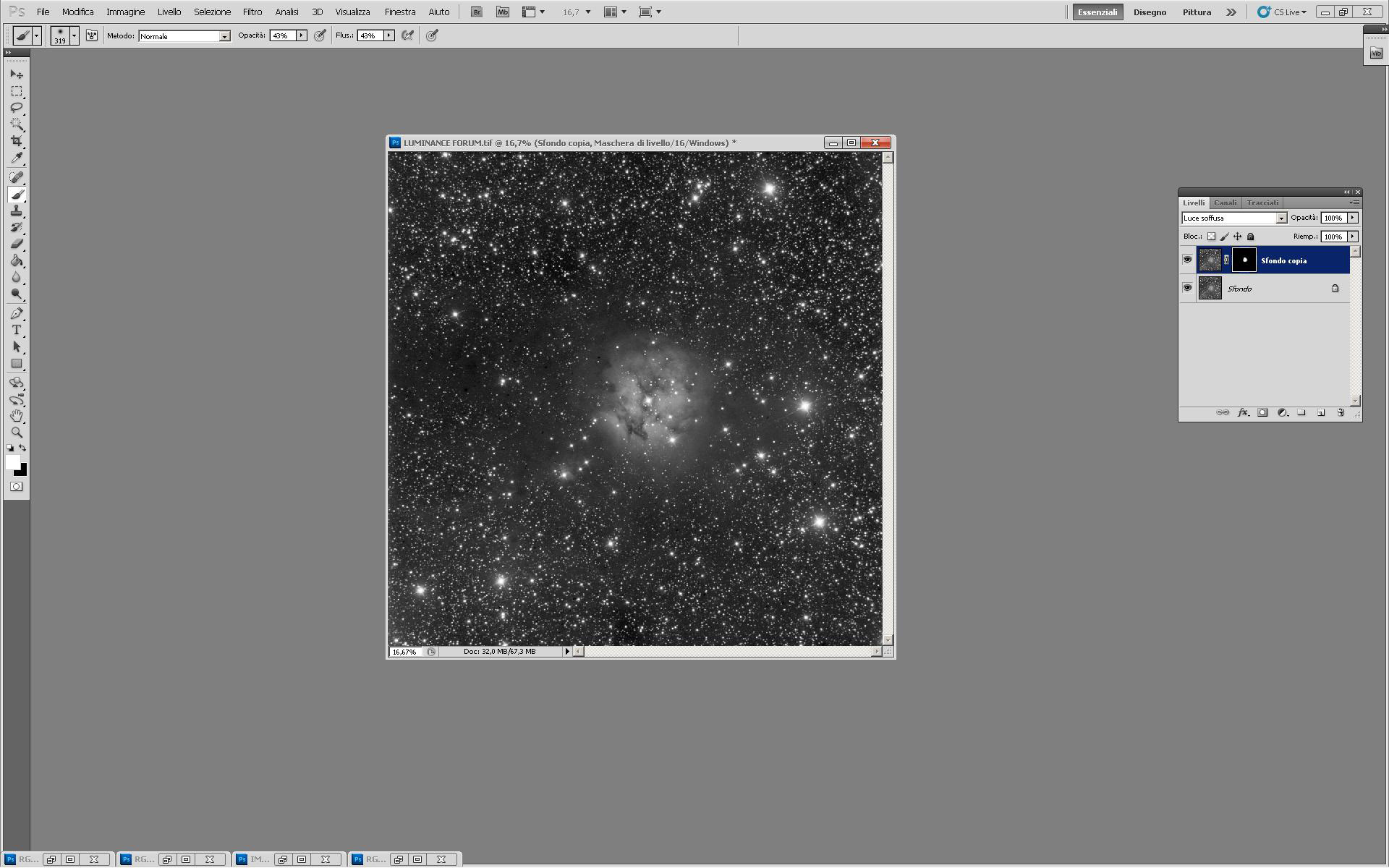1389x868 pixels.
Task: Hide the Sfondo layer
Action: coord(1187,288)
